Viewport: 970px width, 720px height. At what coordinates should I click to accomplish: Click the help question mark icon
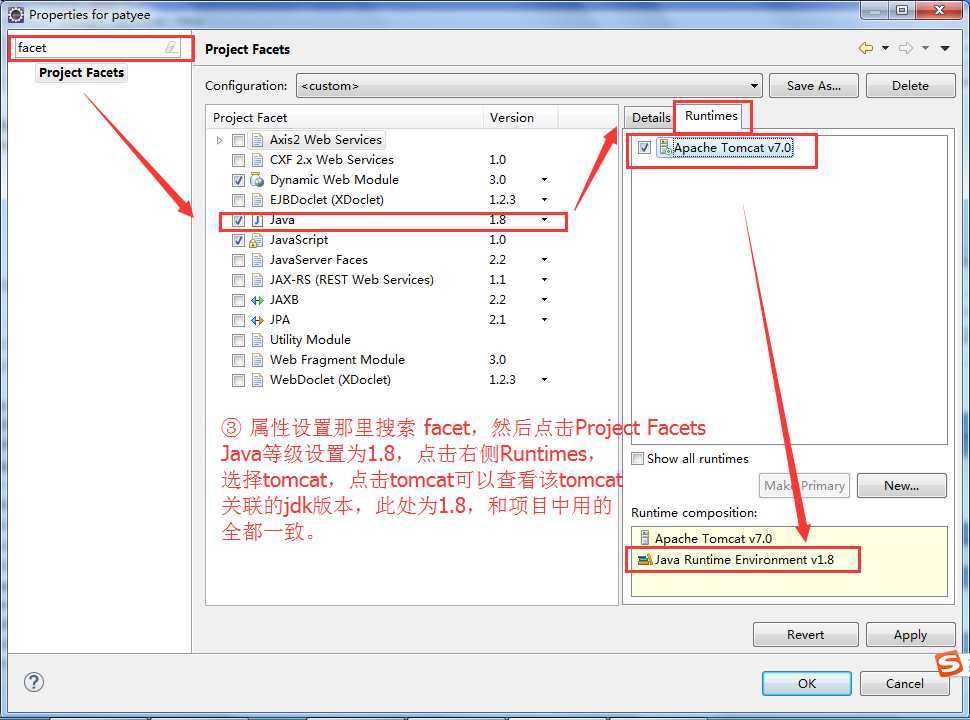(33, 682)
